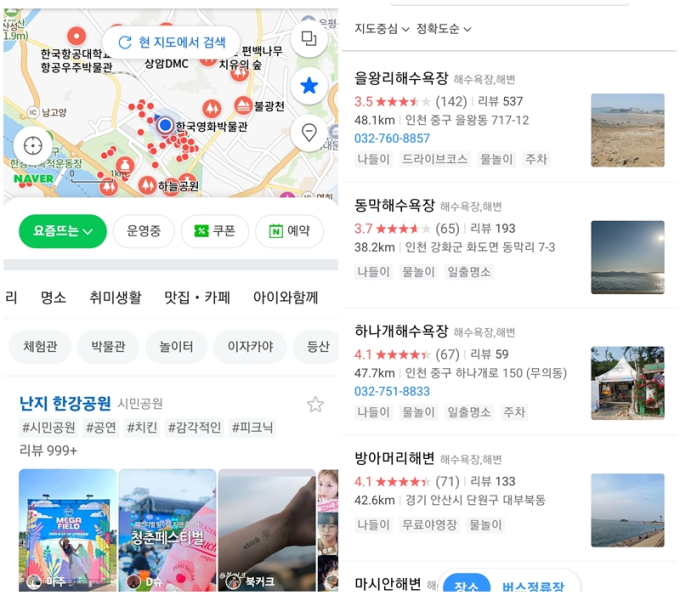Viewport: 680px width, 595px height.
Task: Call 을왕리해수욕장 via 032-760-8857 link
Action: pyautogui.click(x=392, y=138)
